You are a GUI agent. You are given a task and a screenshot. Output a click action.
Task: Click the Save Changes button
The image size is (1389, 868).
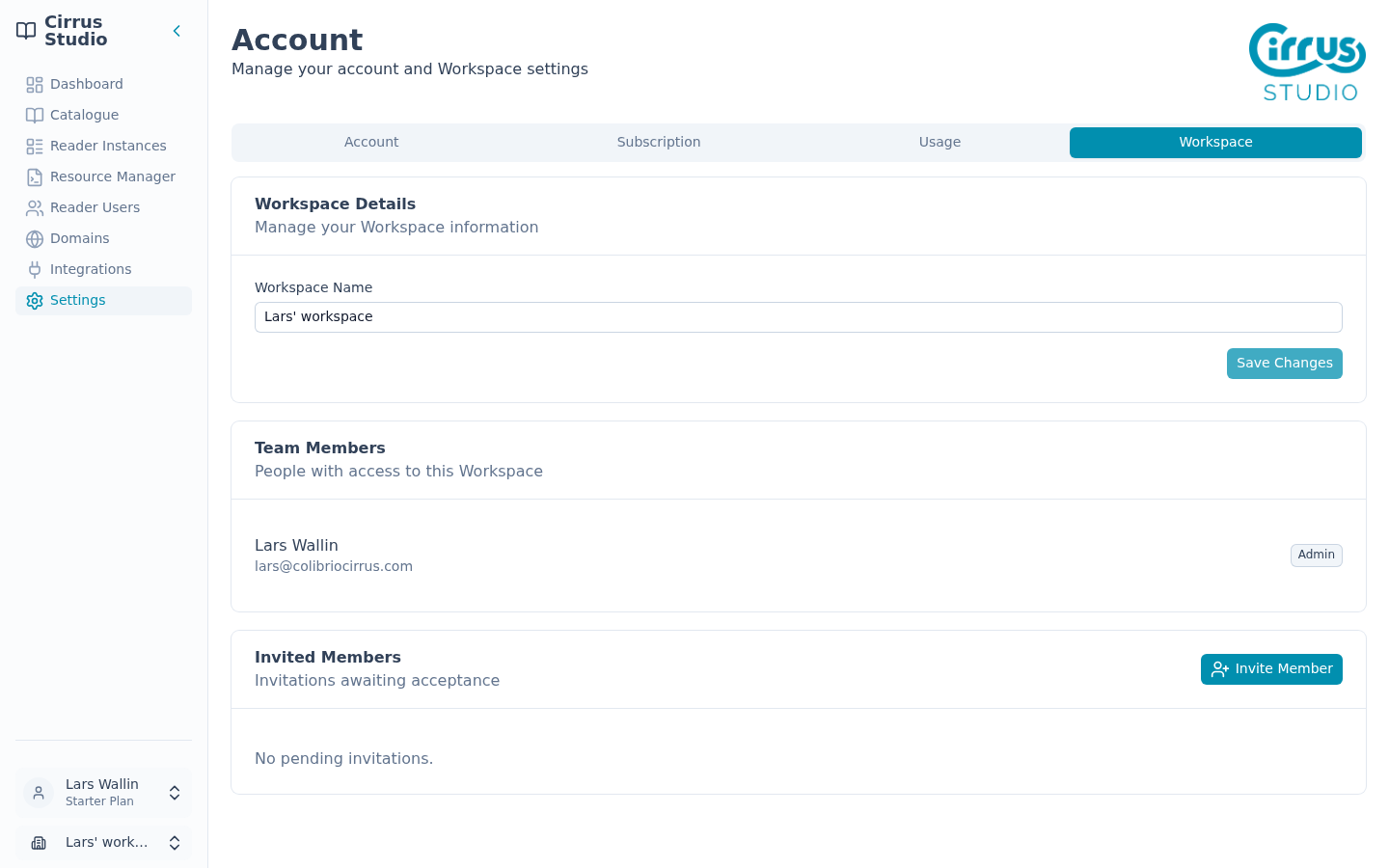1285,364
